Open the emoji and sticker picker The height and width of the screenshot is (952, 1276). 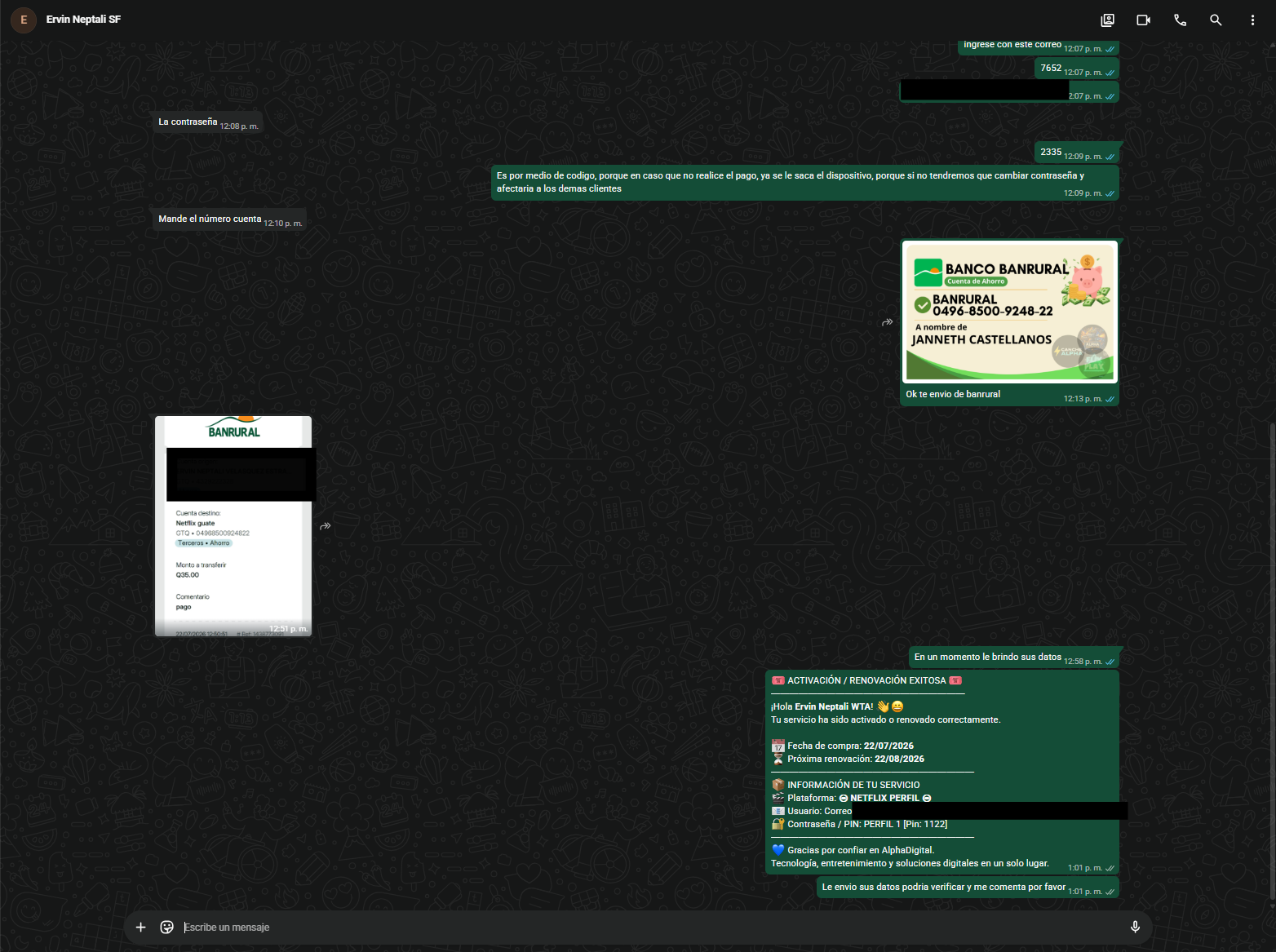point(166,927)
